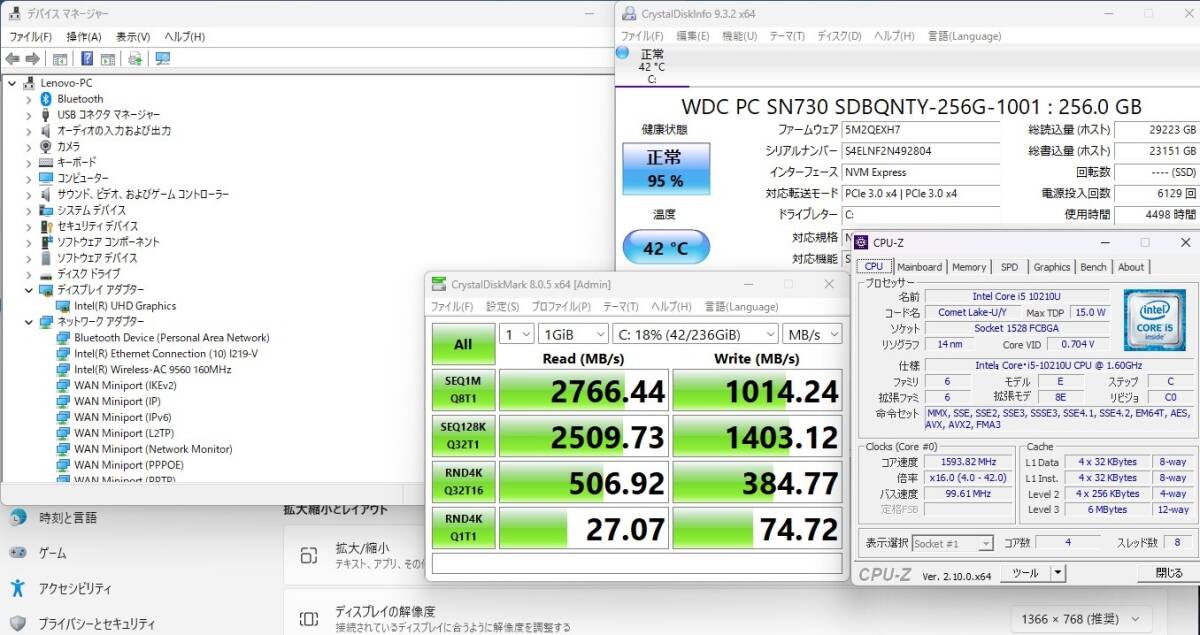Click the Help question-mark icon in Device Manager

coord(87,59)
